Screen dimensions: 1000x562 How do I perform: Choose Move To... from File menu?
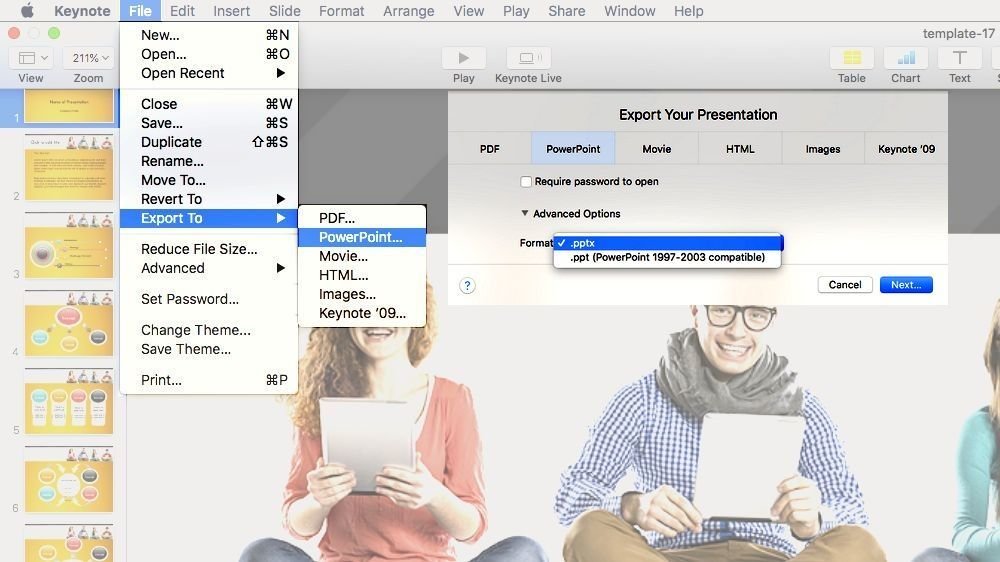209,181
